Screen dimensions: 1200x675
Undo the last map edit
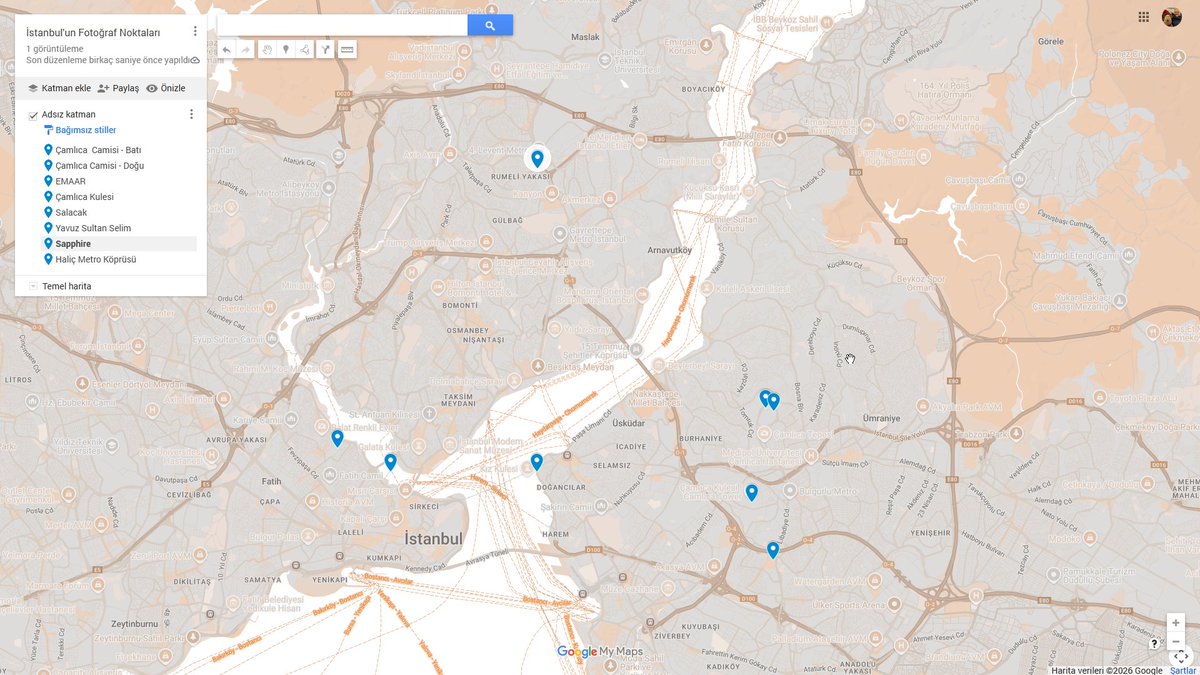click(226, 49)
